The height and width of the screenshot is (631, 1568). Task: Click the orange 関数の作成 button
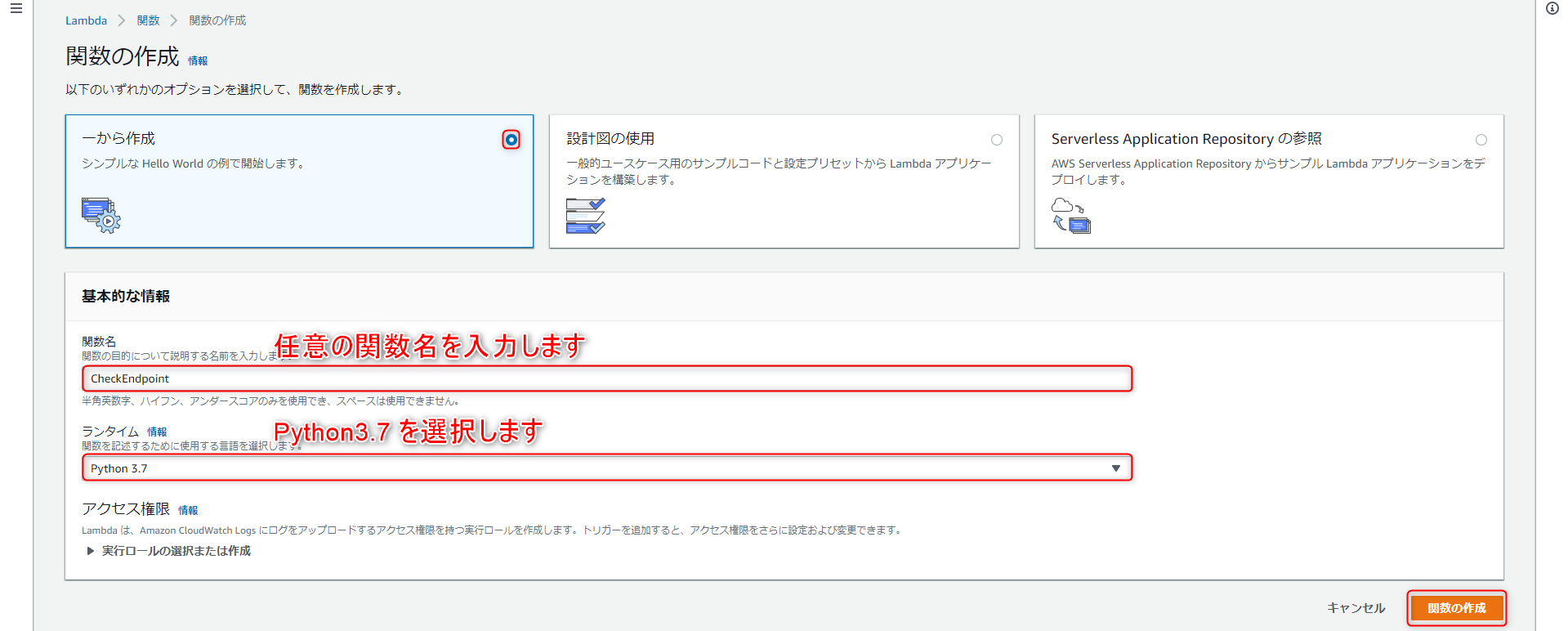point(1456,608)
